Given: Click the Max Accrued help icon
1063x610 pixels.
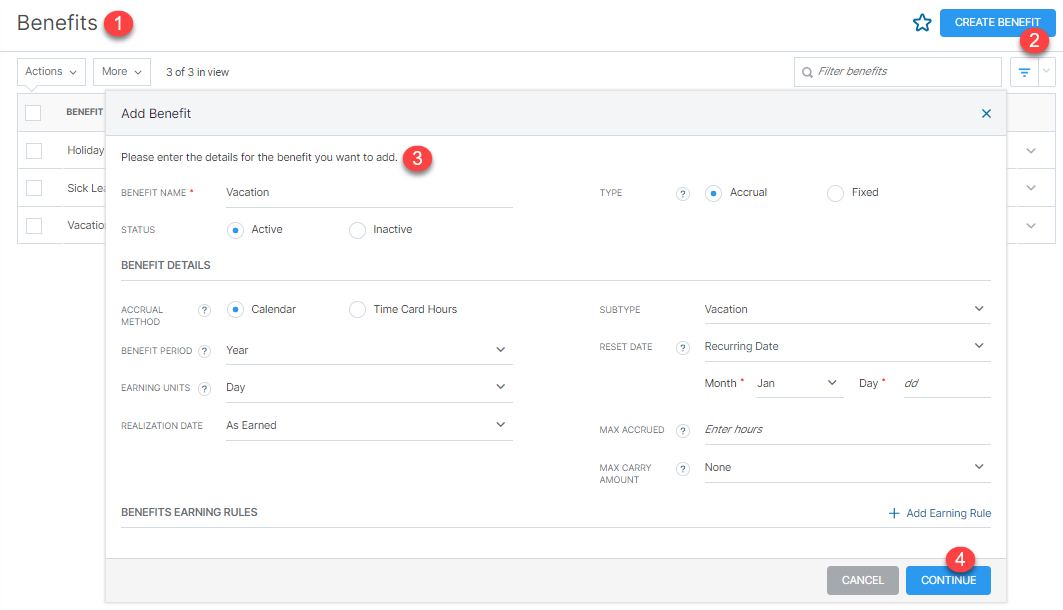Looking at the screenshot, I should point(683,431).
